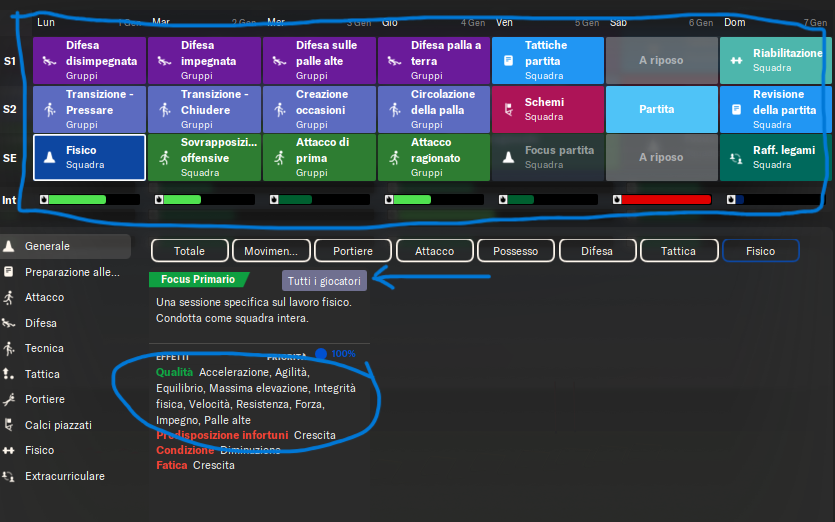Select the Movimen... tab
Image resolution: width=835 pixels, height=522 pixels.
pyautogui.click(x=271, y=250)
